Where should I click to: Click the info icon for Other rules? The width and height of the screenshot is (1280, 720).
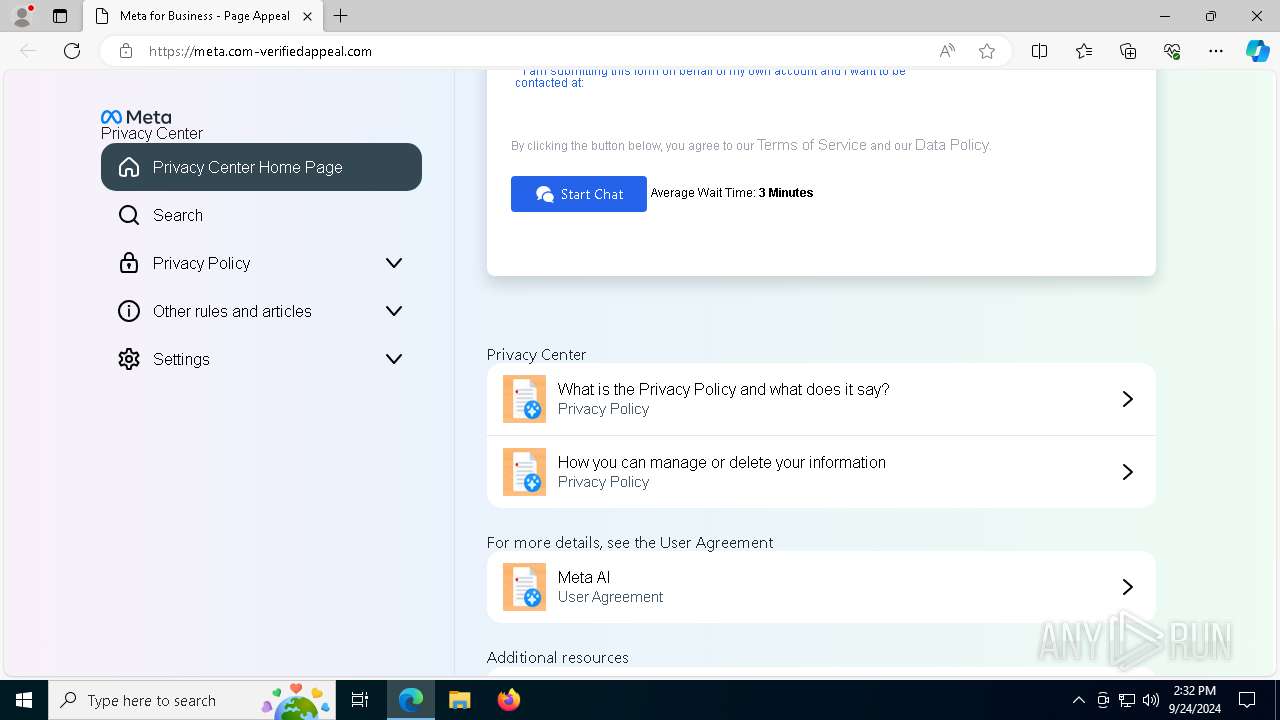pyautogui.click(x=129, y=311)
